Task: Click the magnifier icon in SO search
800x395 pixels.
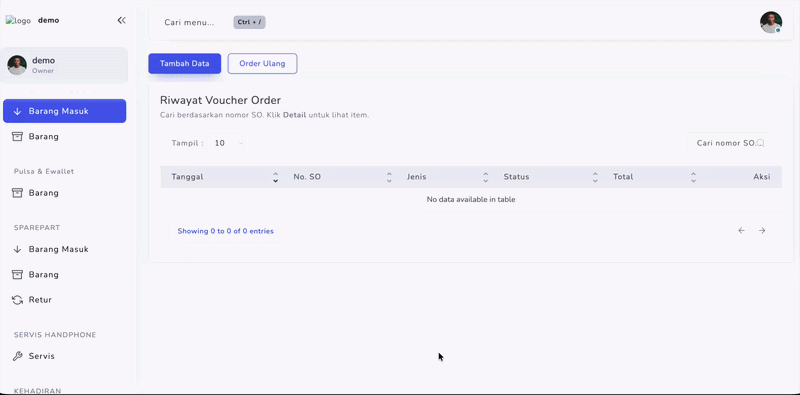Action: [760, 143]
